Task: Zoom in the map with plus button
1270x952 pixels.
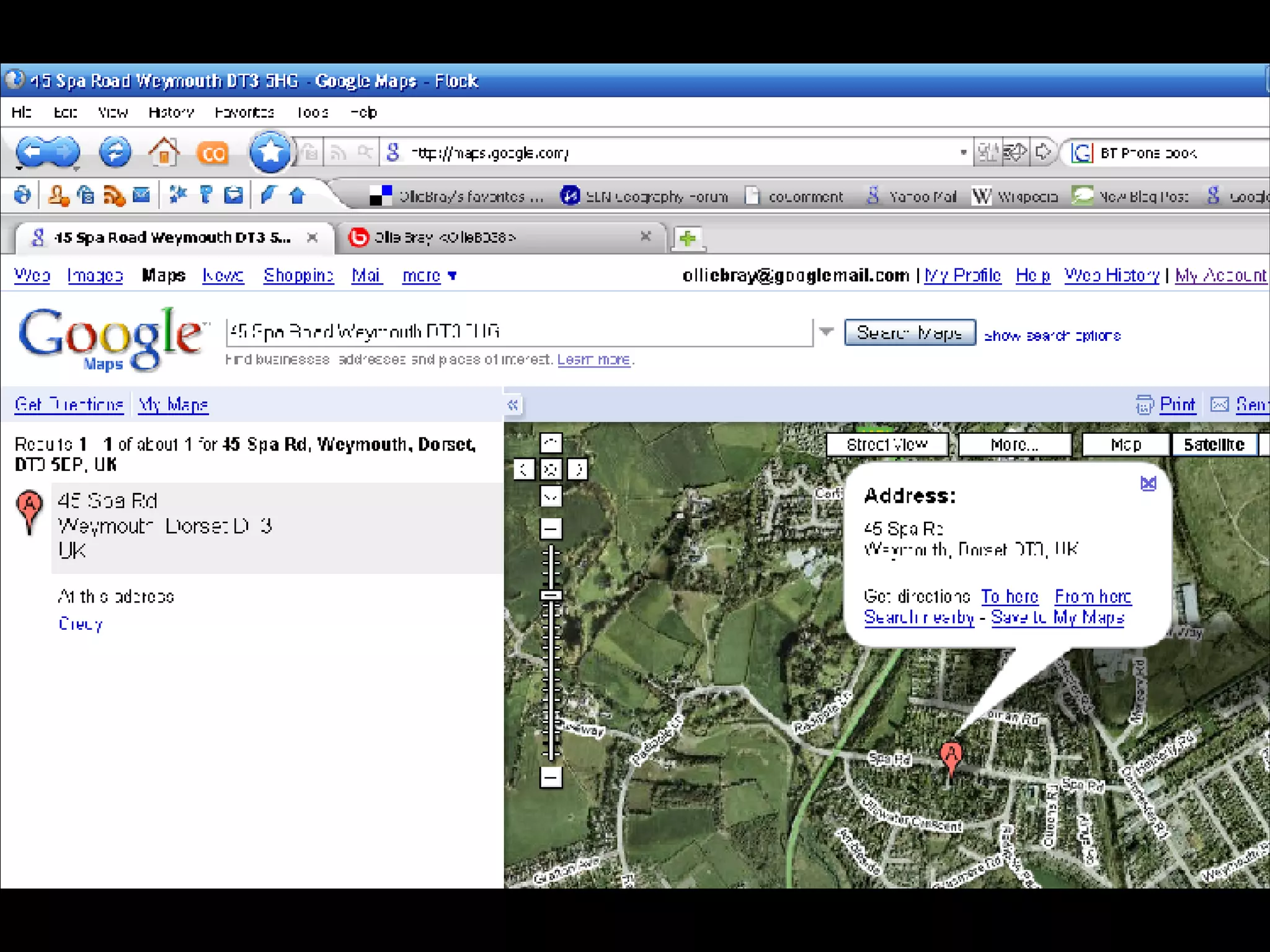Action: click(551, 529)
